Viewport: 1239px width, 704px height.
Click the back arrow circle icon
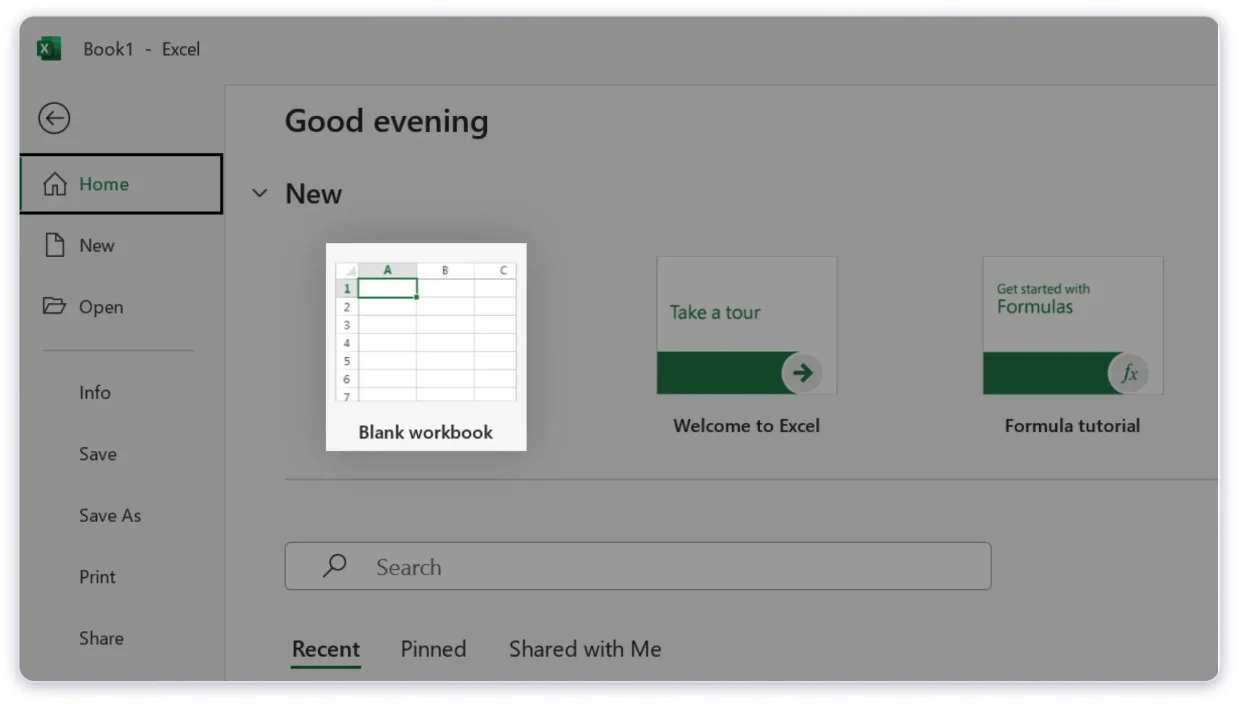tap(54, 118)
